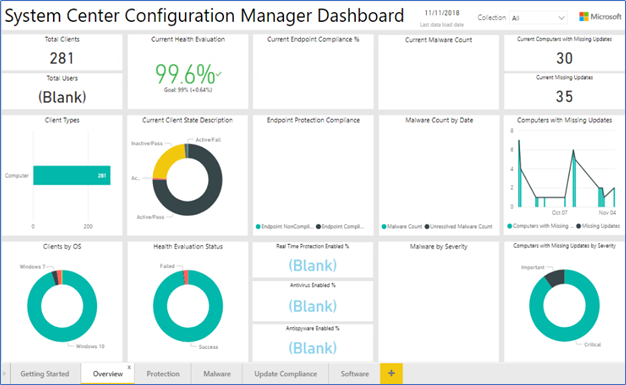Click the Malware Count legend dot
The image size is (626, 385).
384,227
